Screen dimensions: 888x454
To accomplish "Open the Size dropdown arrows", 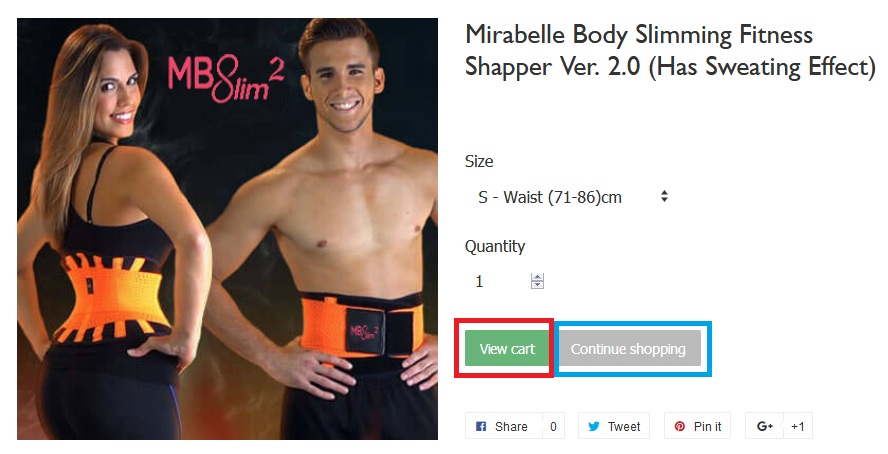I will [664, 196].
